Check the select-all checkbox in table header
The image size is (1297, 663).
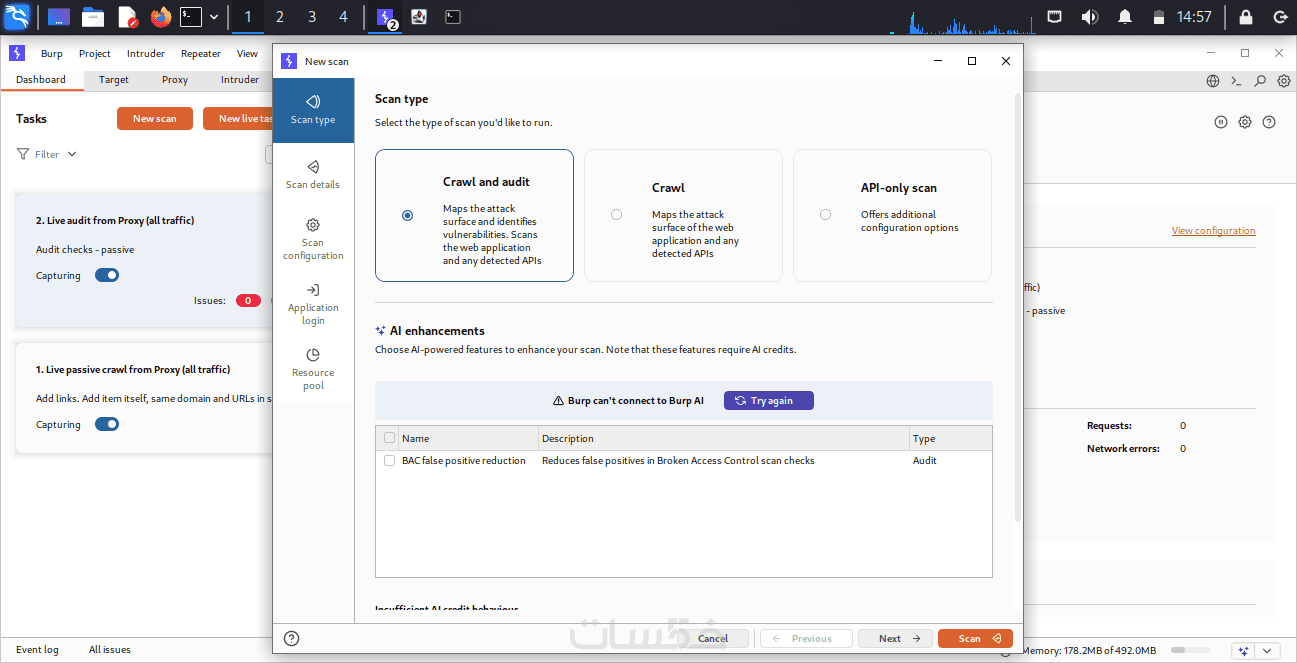click(389, 438)
